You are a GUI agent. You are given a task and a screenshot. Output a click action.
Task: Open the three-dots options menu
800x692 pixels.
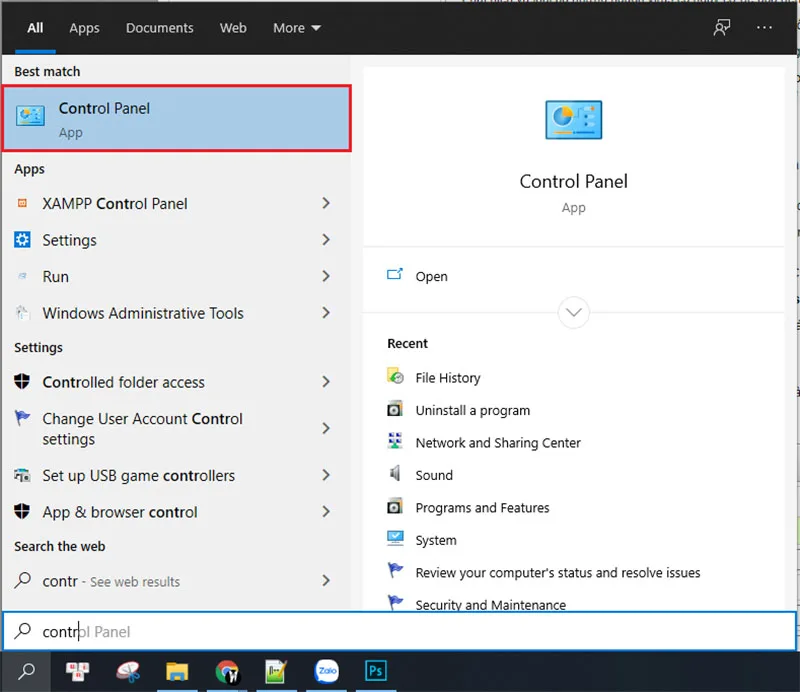tap(764, 28)
